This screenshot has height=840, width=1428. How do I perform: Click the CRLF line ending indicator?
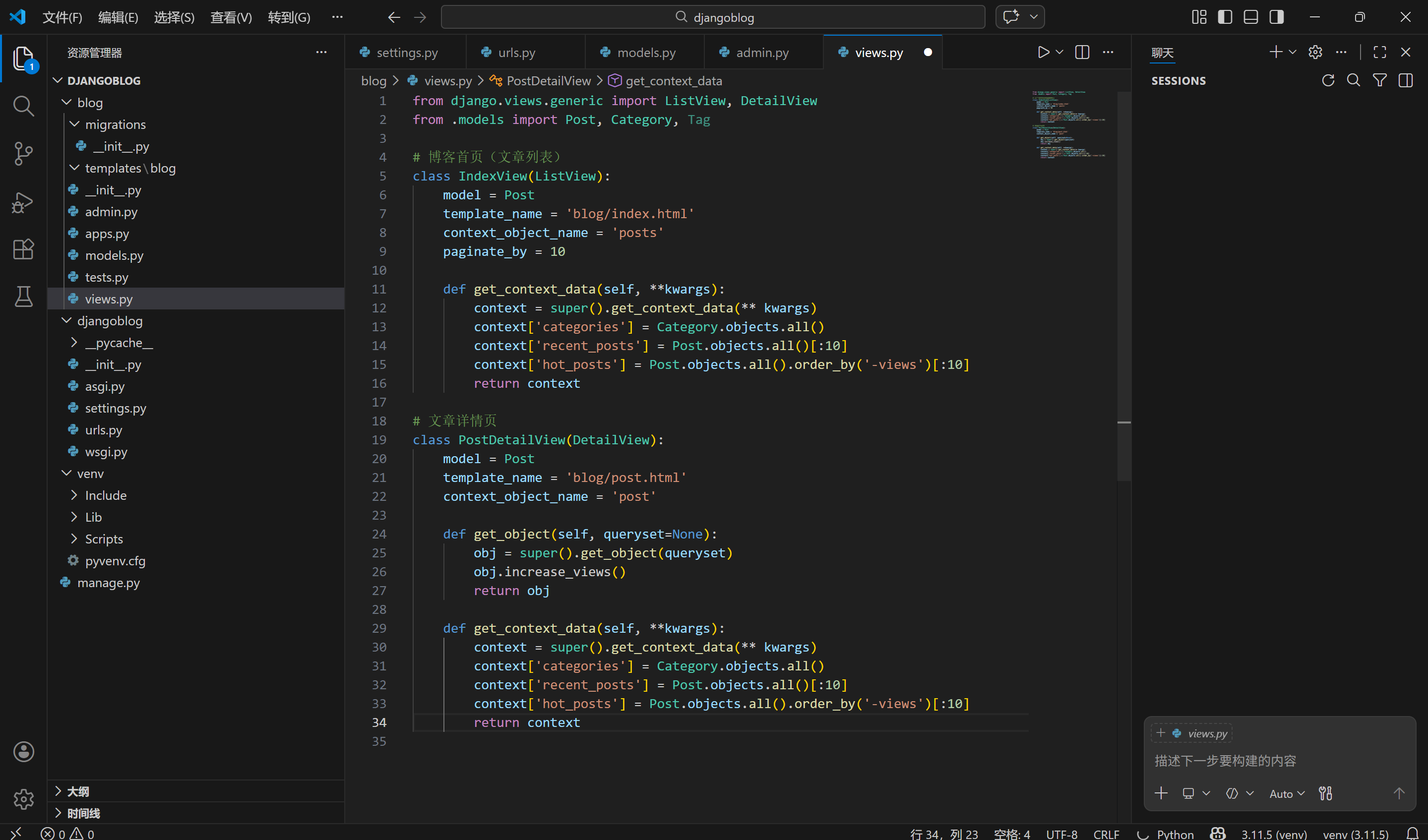1106,833
